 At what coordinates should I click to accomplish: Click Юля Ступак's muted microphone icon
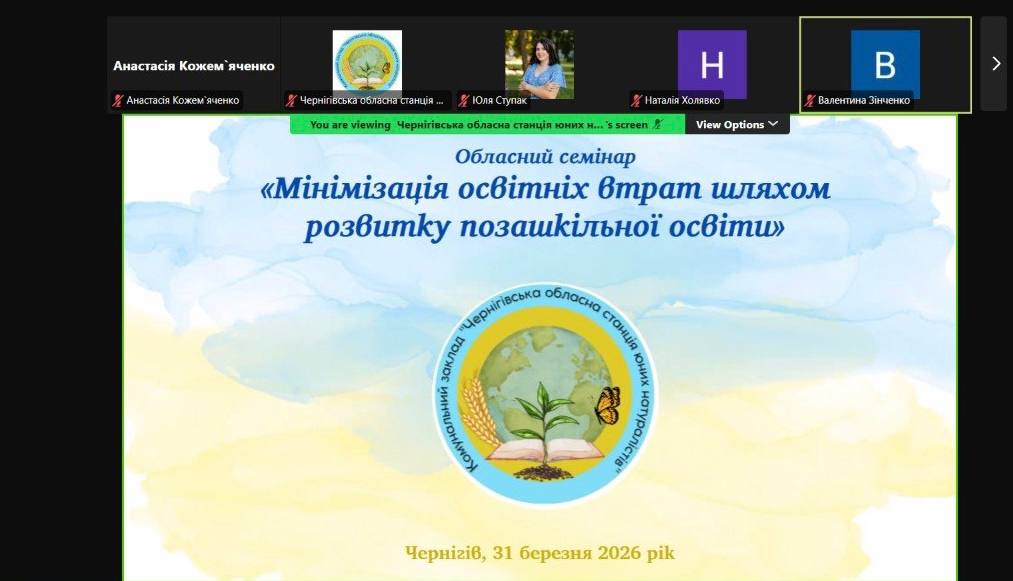[x=464, y=100]
